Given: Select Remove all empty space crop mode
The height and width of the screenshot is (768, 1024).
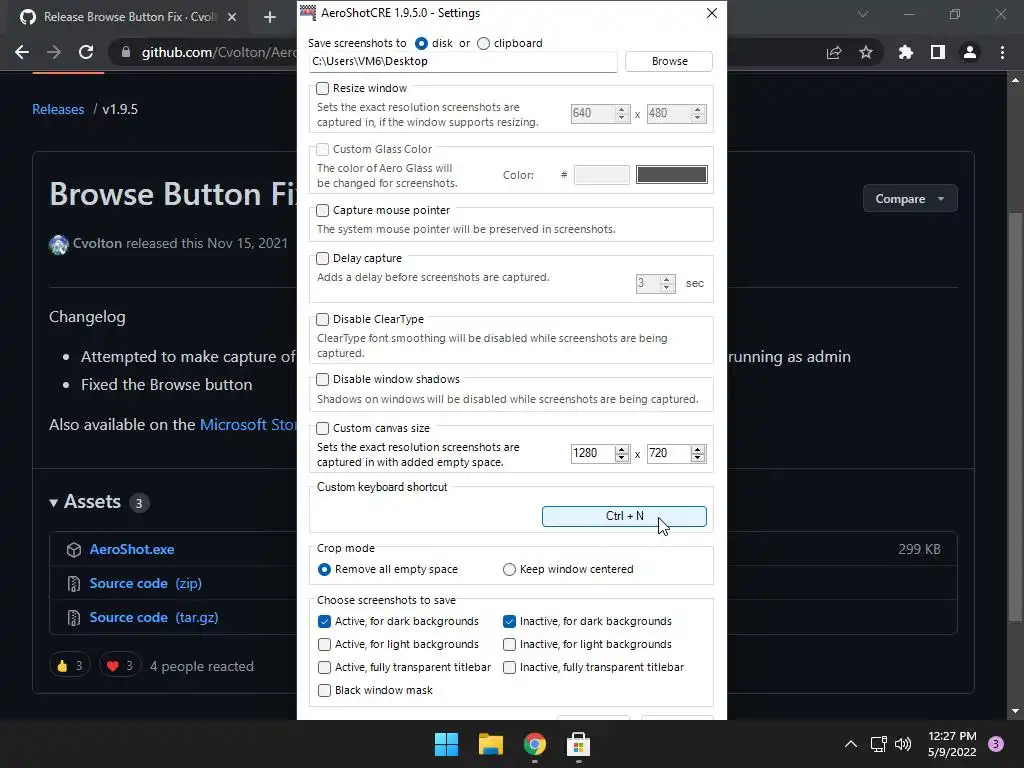Looking at the screenshot, I should click(x=324, y=569).
